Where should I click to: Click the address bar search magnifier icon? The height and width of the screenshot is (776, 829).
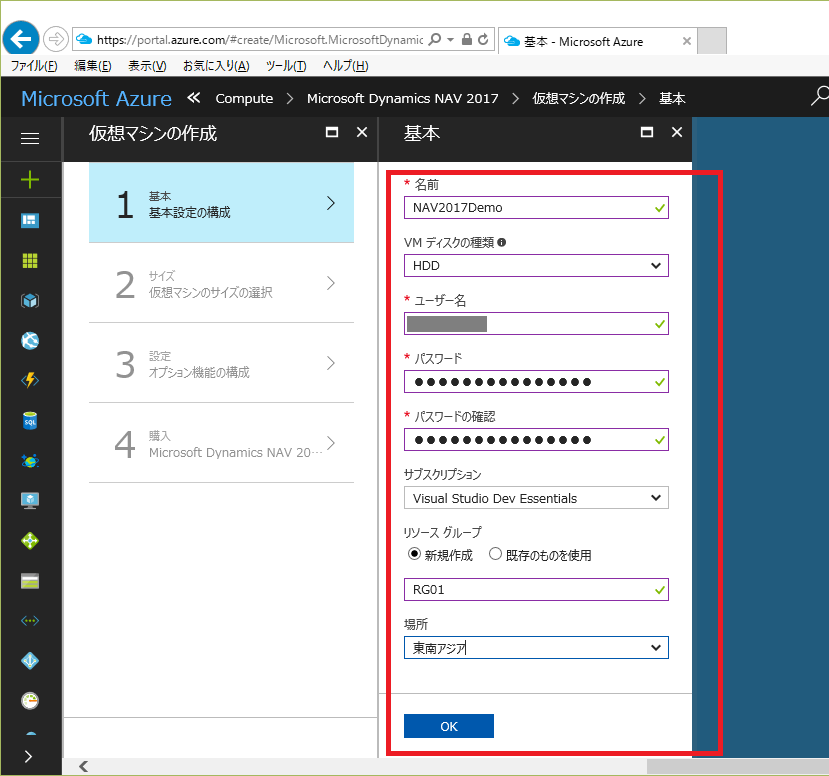point(435,40)
